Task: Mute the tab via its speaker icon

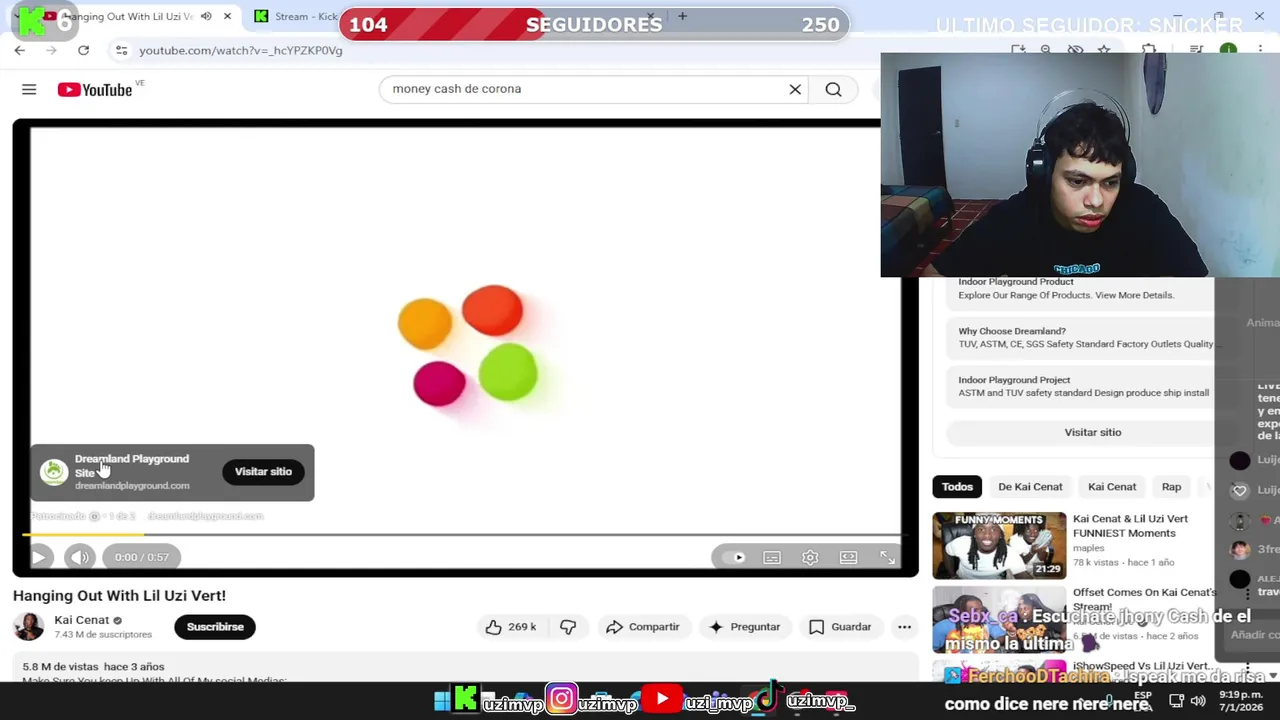Action: pyautogui.click(x=206, y=16)
